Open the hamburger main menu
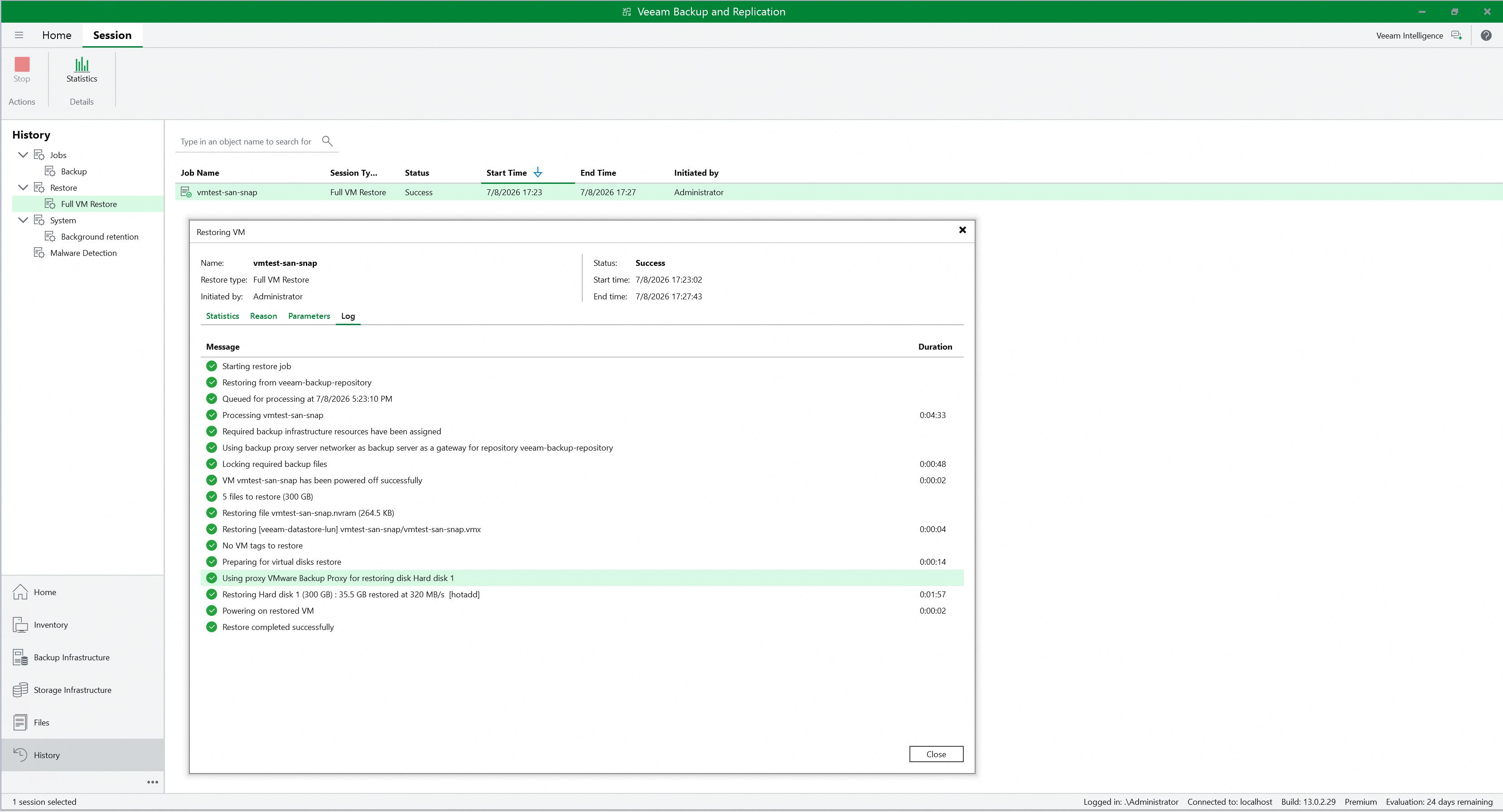The height and width of the screenshot is (812, 1503). (19, 35)
